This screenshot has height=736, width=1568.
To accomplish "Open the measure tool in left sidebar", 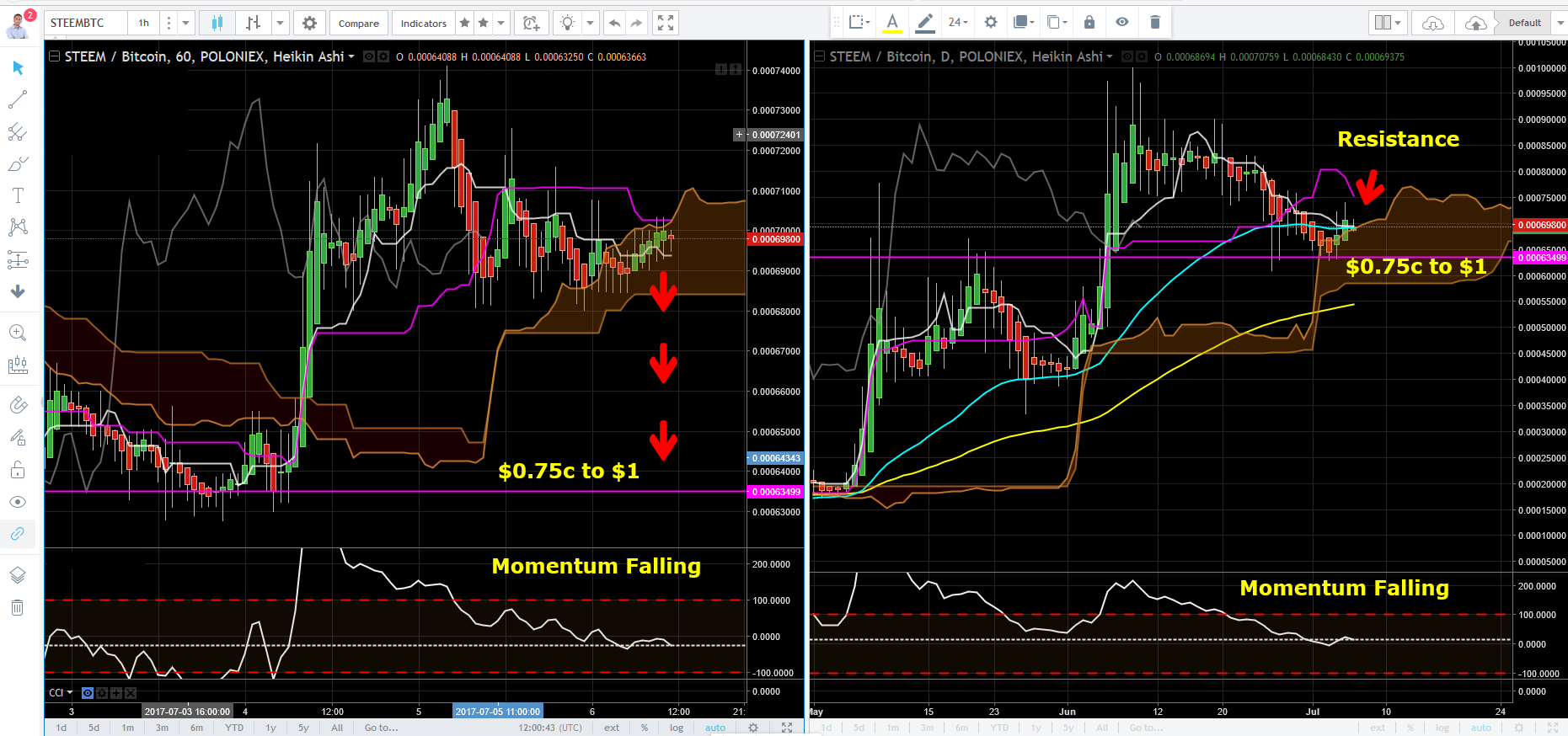I will click(x=18, y=365).
